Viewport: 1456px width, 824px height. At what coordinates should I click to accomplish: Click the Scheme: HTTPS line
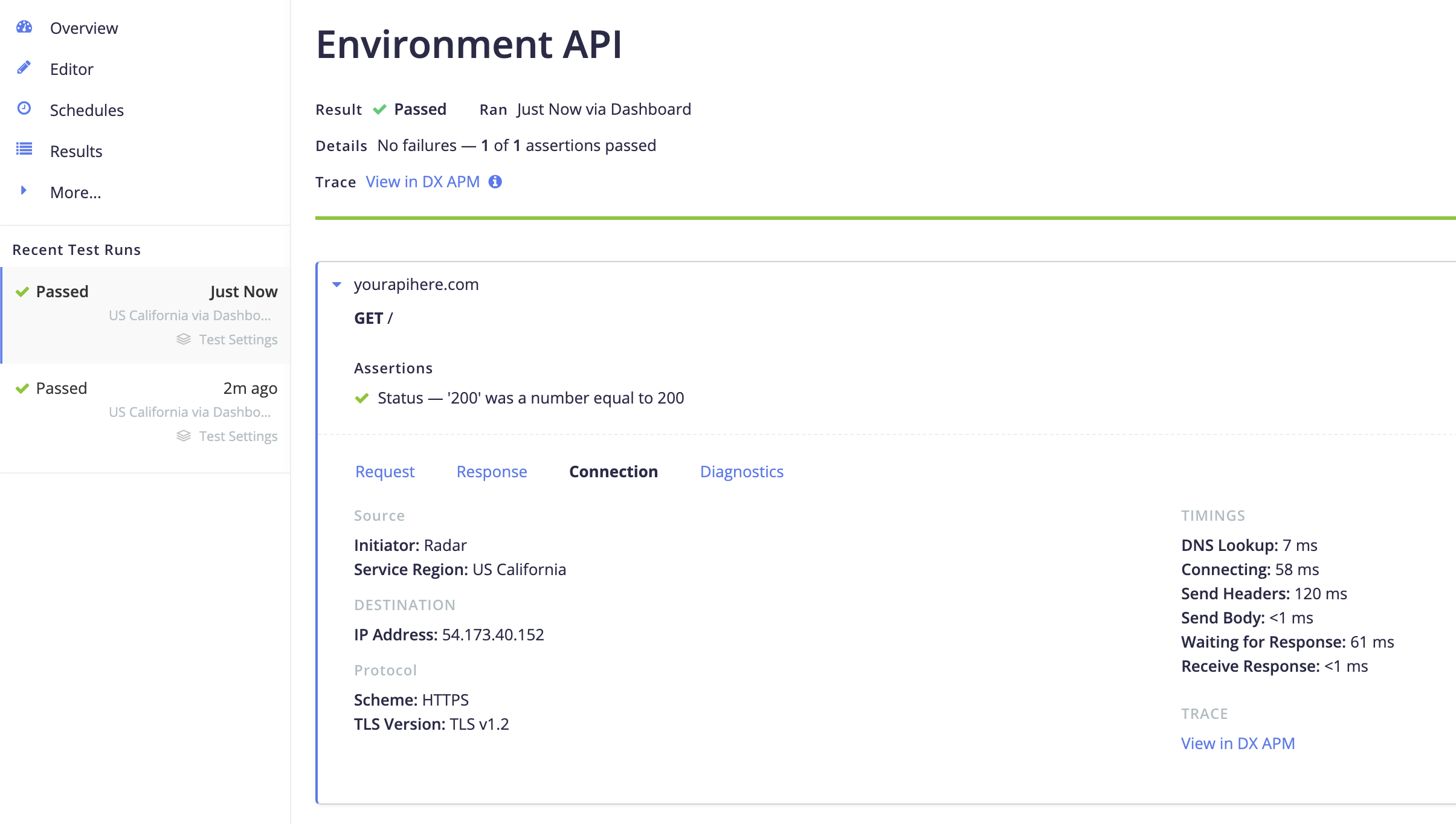[x=411, y=700]
